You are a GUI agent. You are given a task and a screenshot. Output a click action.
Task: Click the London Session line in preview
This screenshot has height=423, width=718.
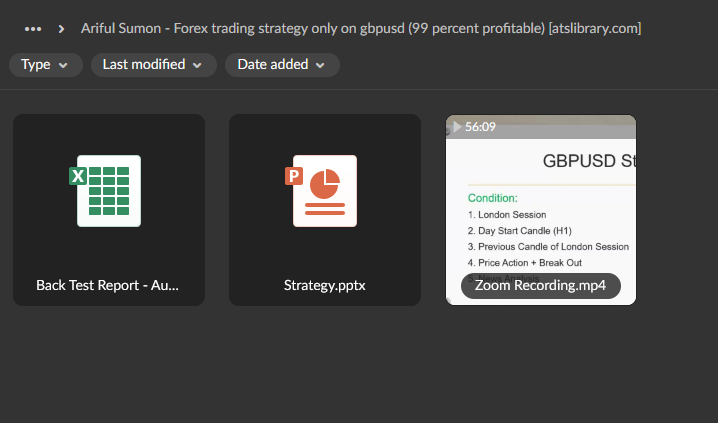click(x=510, y=214)
